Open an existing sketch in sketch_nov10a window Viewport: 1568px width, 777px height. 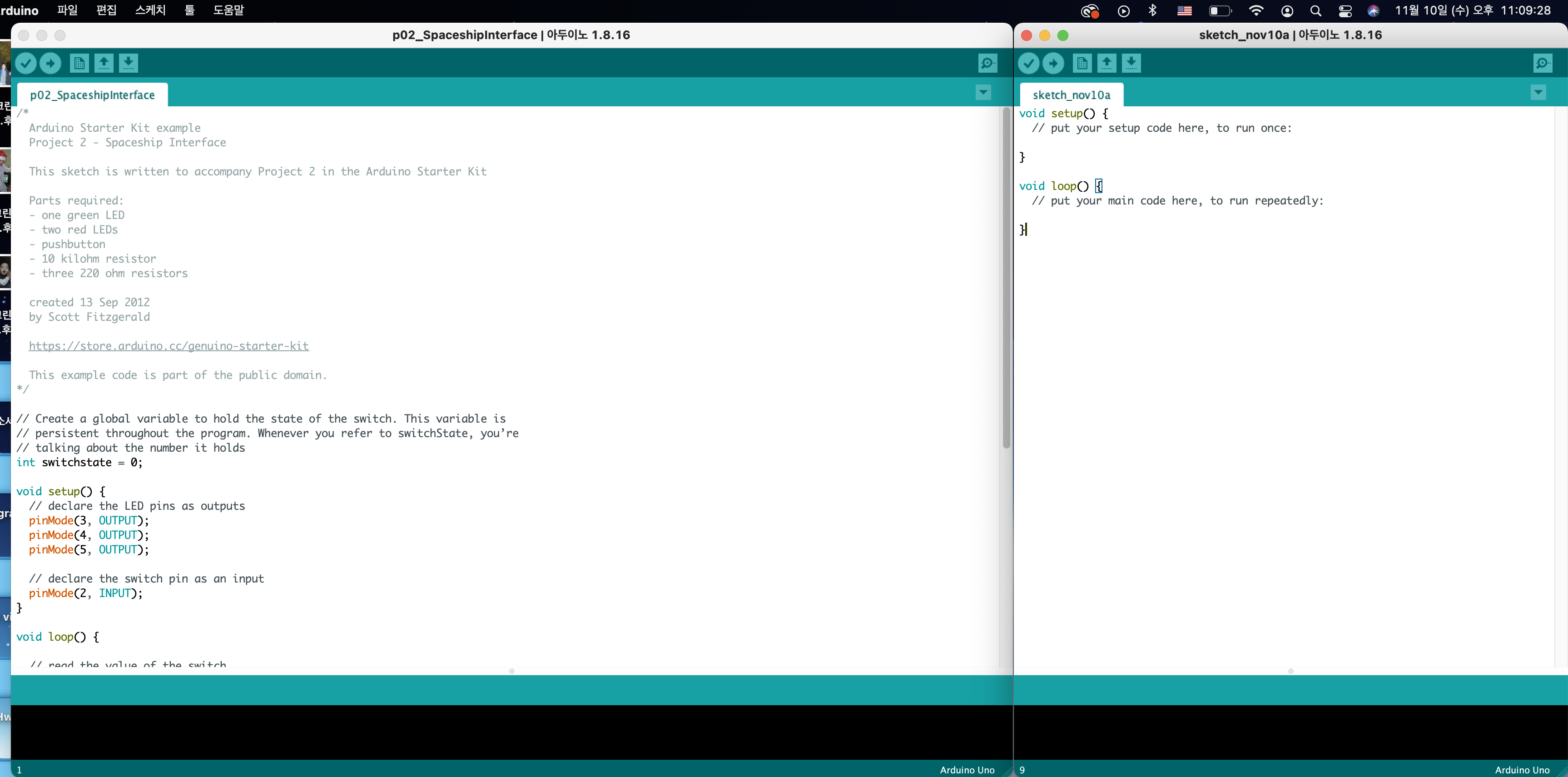pyautogui.click(x=1107, y=63)
